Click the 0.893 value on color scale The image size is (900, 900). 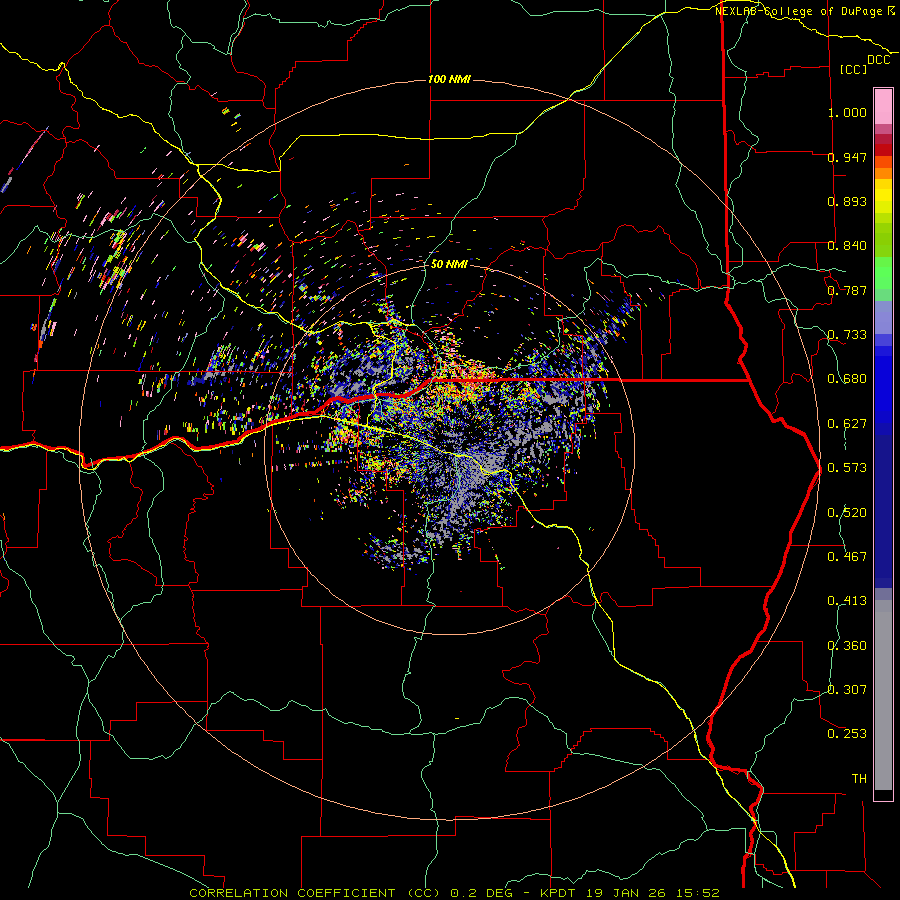tap(847, 201)
